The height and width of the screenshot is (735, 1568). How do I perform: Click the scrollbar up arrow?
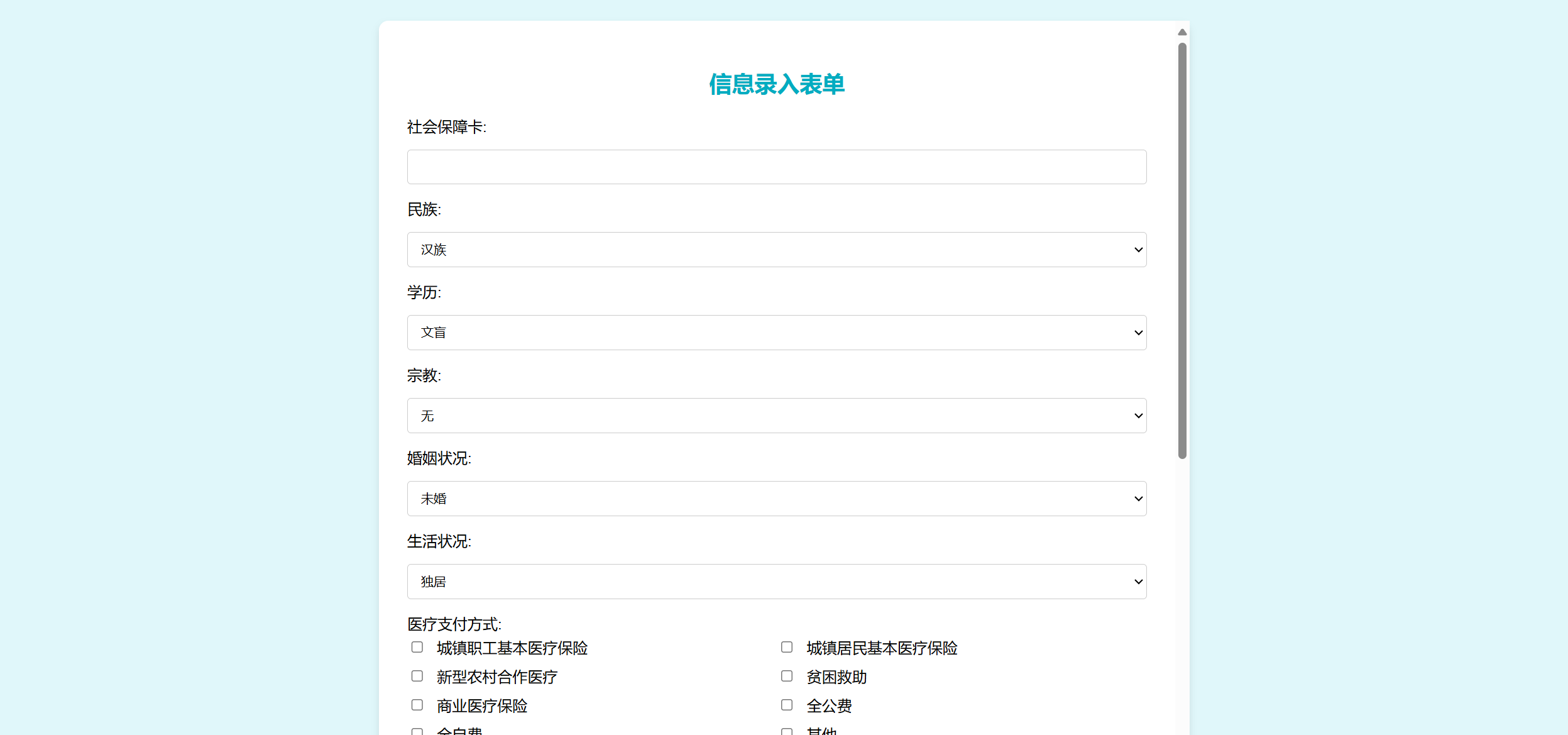click(1182, 32)
